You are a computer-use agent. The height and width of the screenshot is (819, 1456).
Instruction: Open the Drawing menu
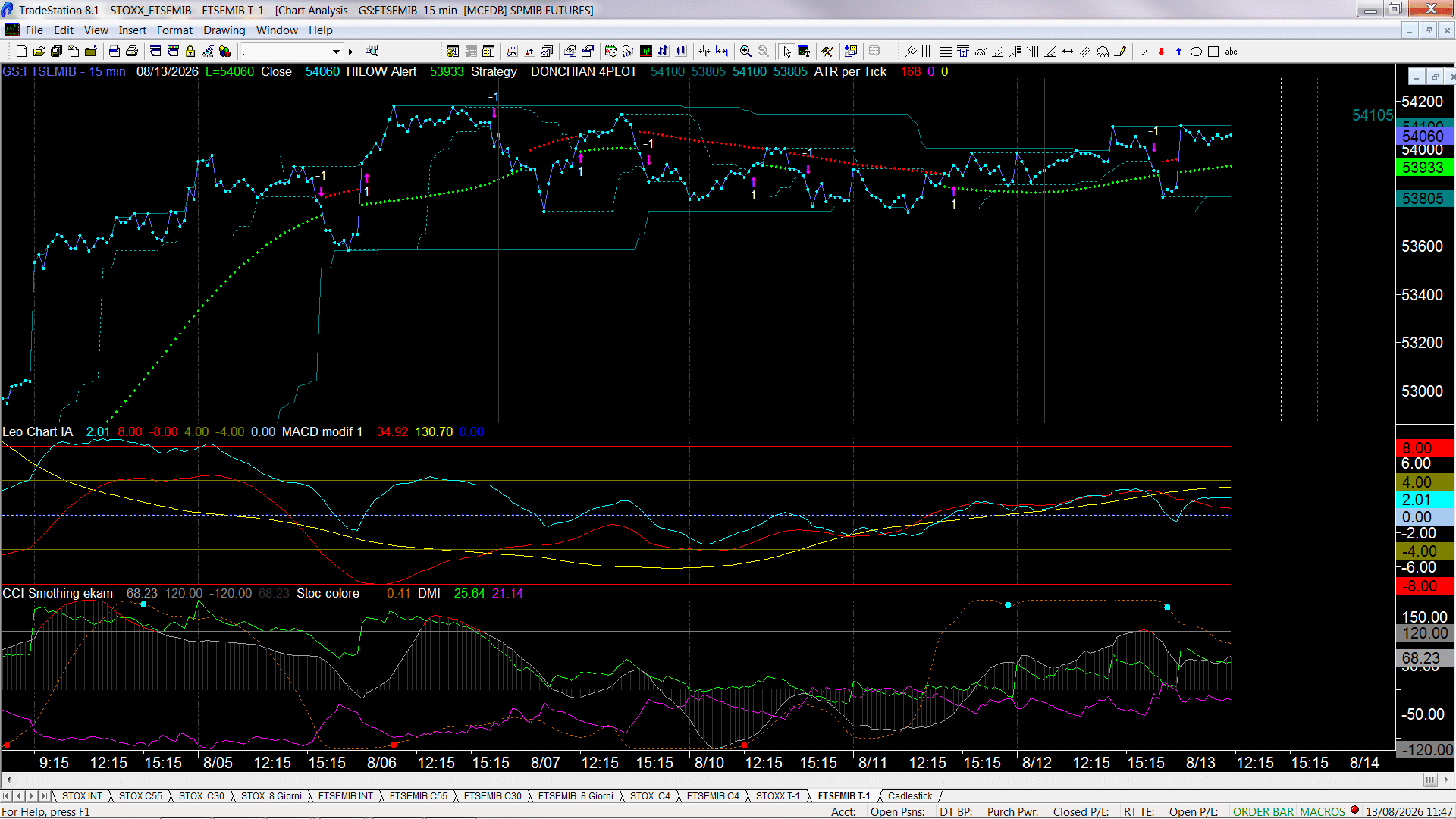[x=224, y=30]
